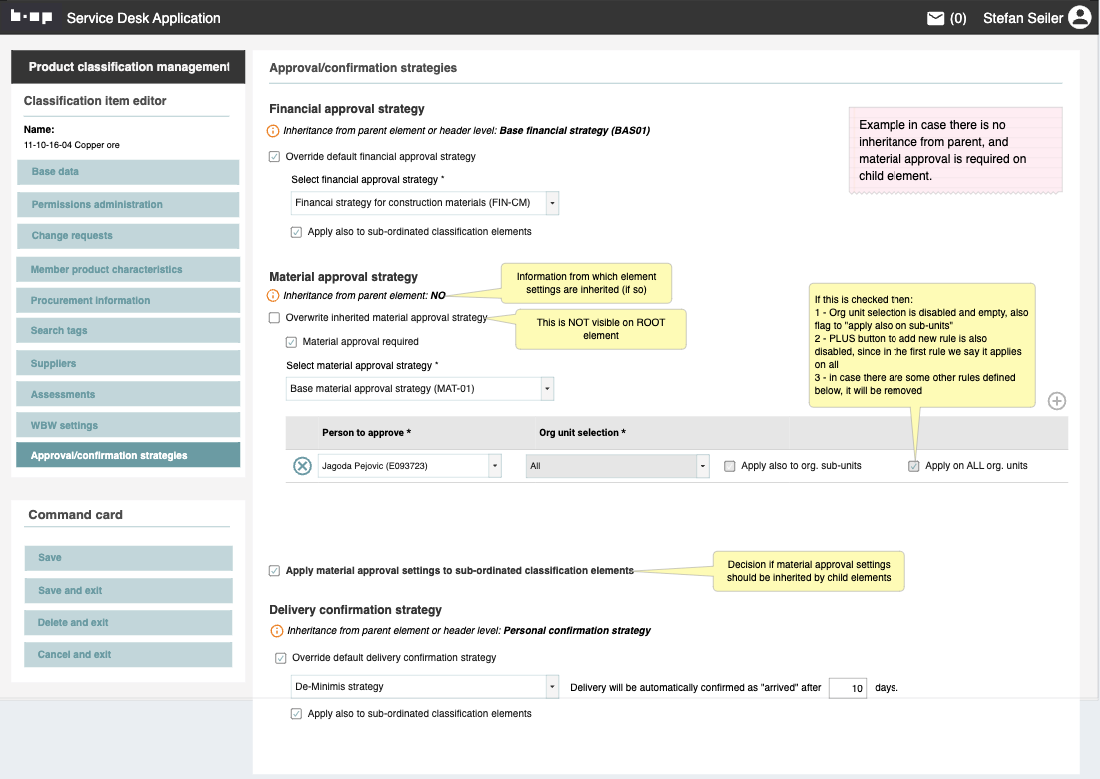1100x779 pixels.
Task: Open the De-Minimis delivery strategy dropdown
Action: click(552, 687)
